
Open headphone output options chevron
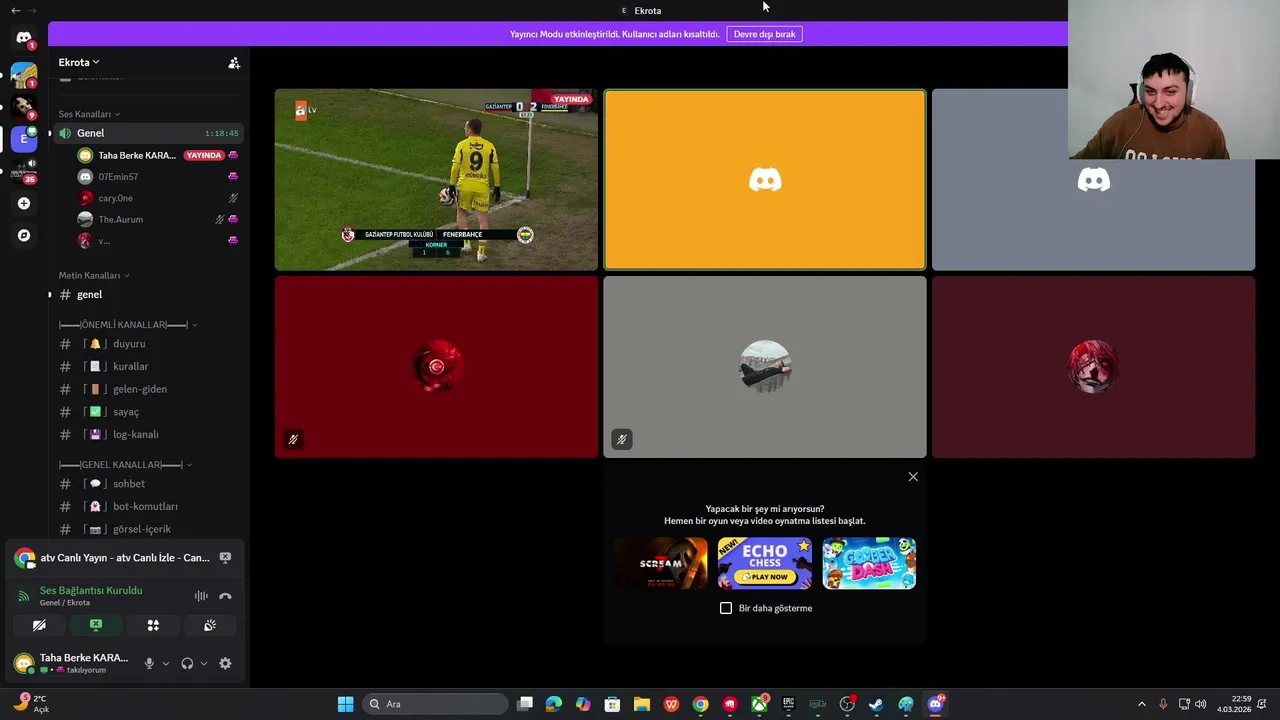point(204,663)
